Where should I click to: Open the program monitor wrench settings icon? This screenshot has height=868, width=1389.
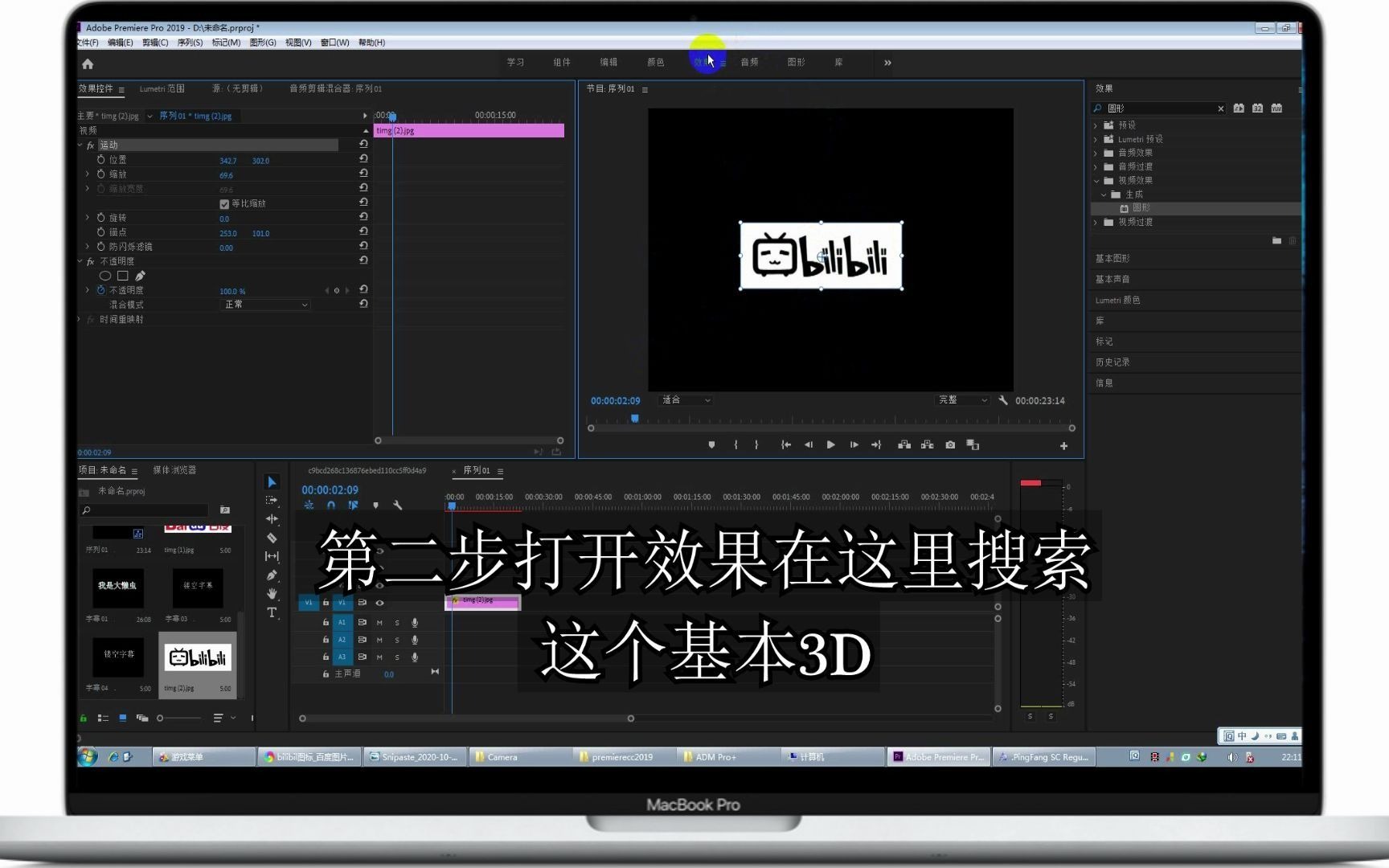point(1003,399)
